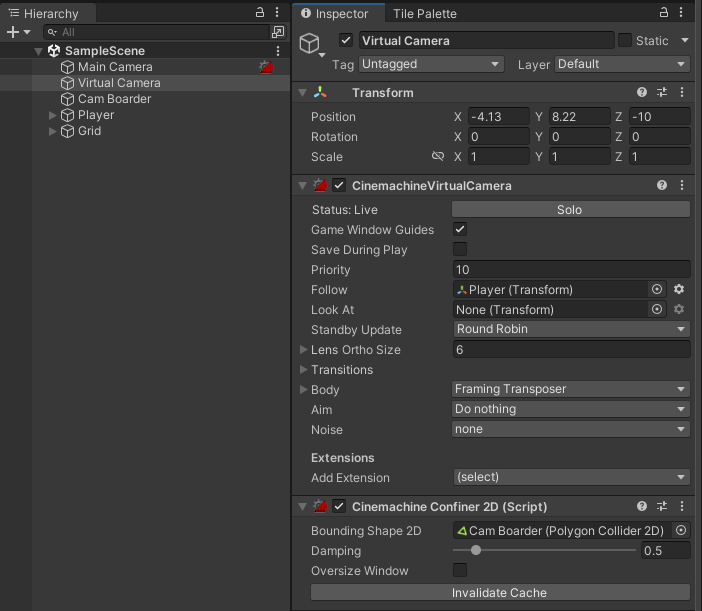Viewport: 702px width, 611px height.
Task: Open Cinemachine Confiner 2D help icon
Action: tap(642, 506)
